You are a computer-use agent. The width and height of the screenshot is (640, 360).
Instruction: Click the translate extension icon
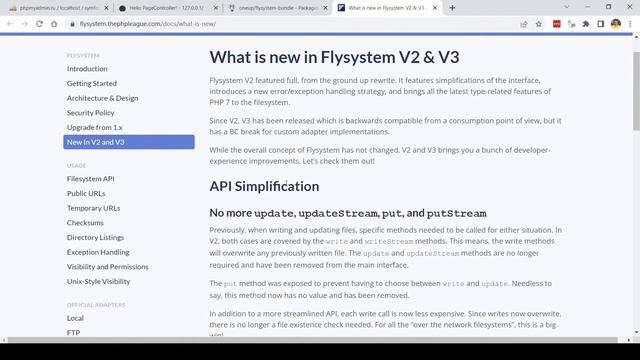coord(571,24)
